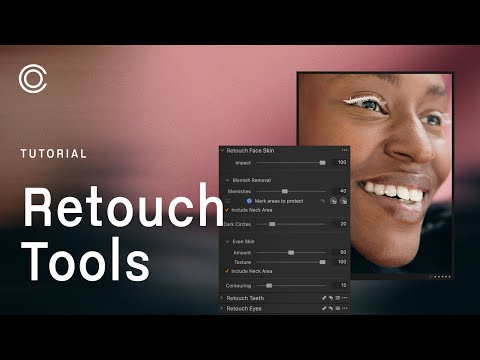The width and height of the screenshot is (480, 360).
Task: Click the Blemishes slider handle
Action: tap(285, 191)
